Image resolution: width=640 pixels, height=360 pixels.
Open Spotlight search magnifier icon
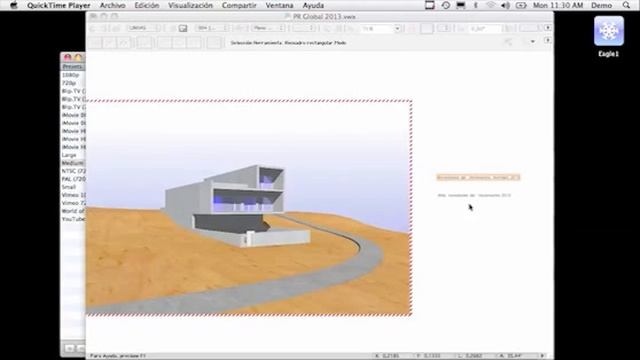point(626,5)
